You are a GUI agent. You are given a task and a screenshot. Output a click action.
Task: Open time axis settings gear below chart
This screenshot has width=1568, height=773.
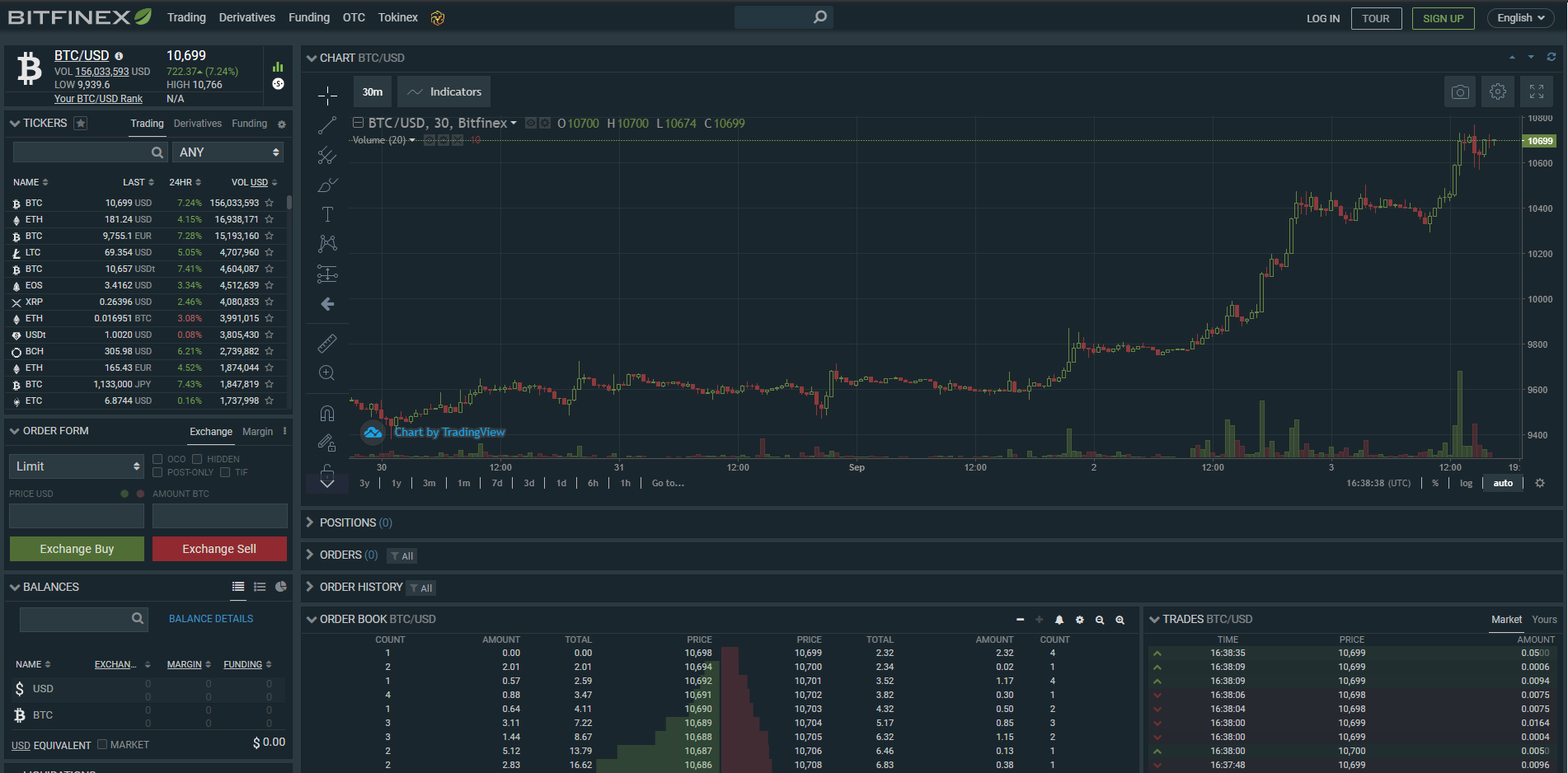pyautogui.click(x=1540, y=483)
